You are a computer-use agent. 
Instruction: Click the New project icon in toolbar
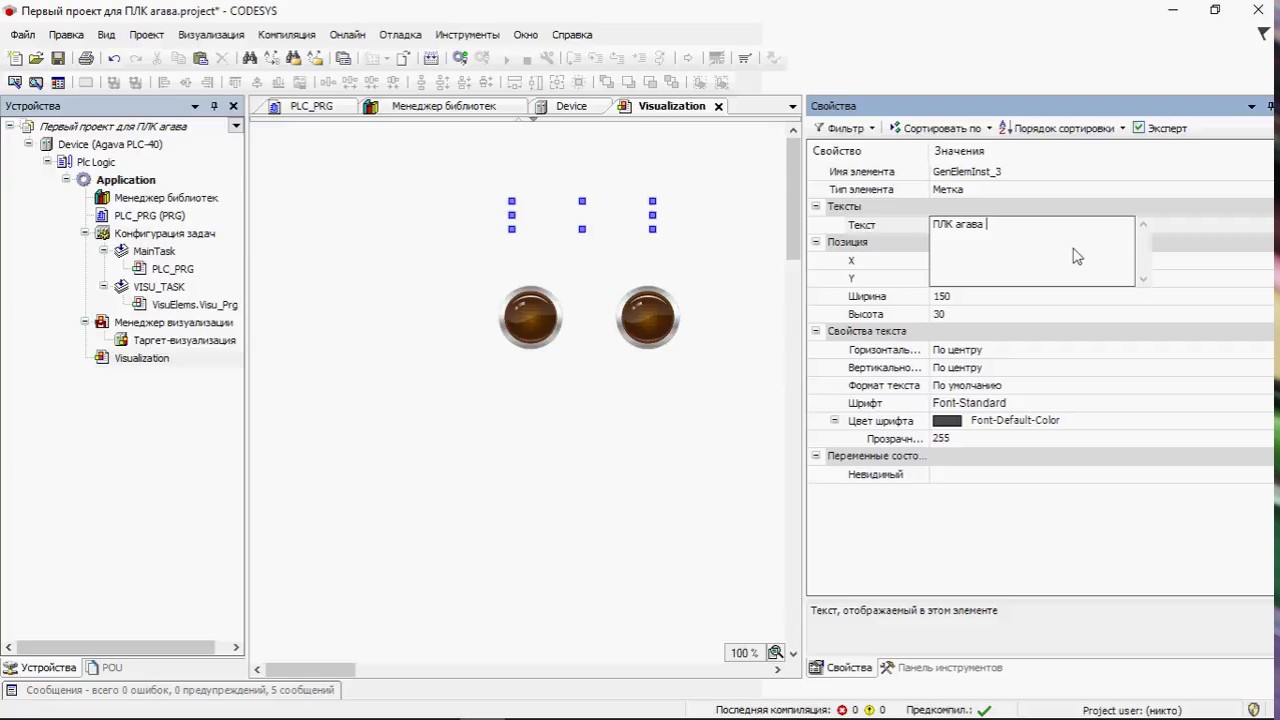(x=15, y=59)
